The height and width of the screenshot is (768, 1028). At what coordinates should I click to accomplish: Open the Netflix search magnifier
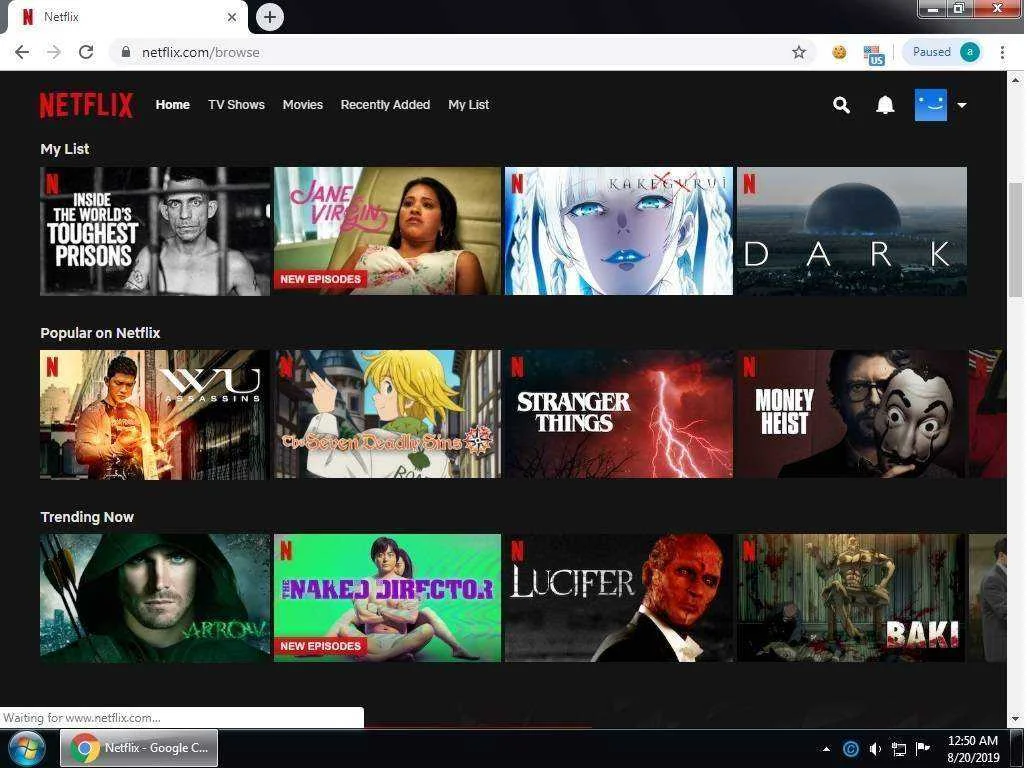pyautogui.click(x=841, y=105)
